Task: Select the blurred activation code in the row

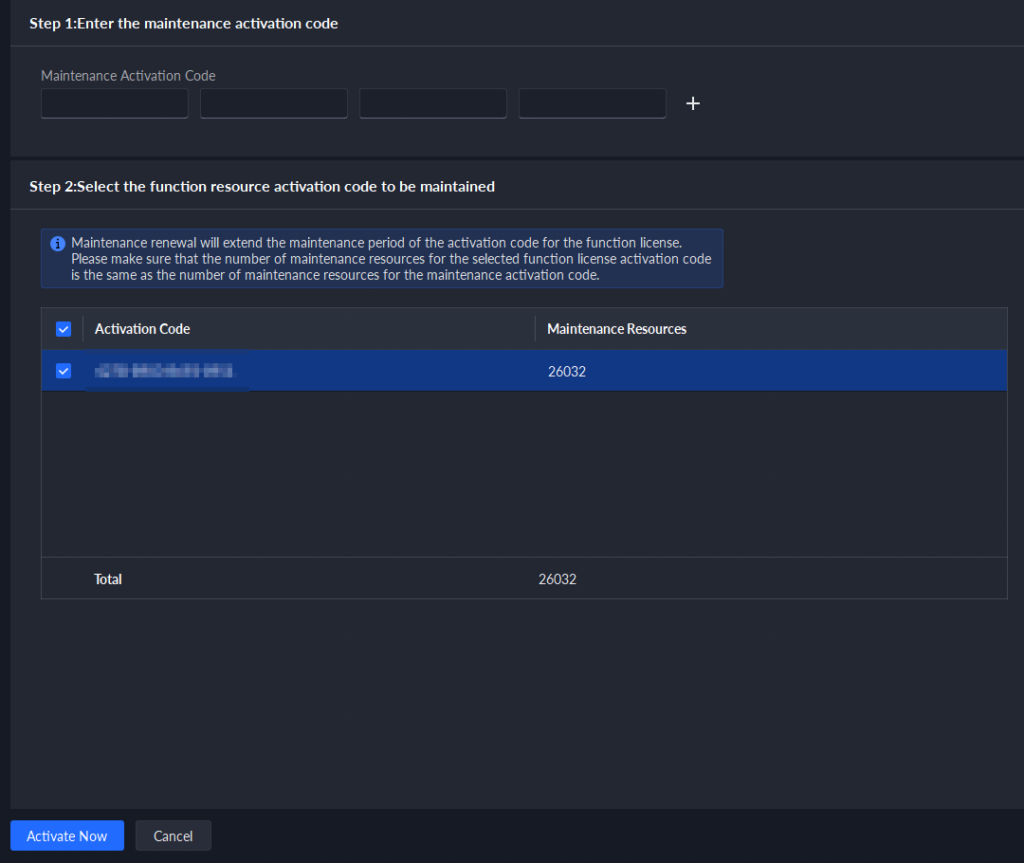Action: pos(165,372)
